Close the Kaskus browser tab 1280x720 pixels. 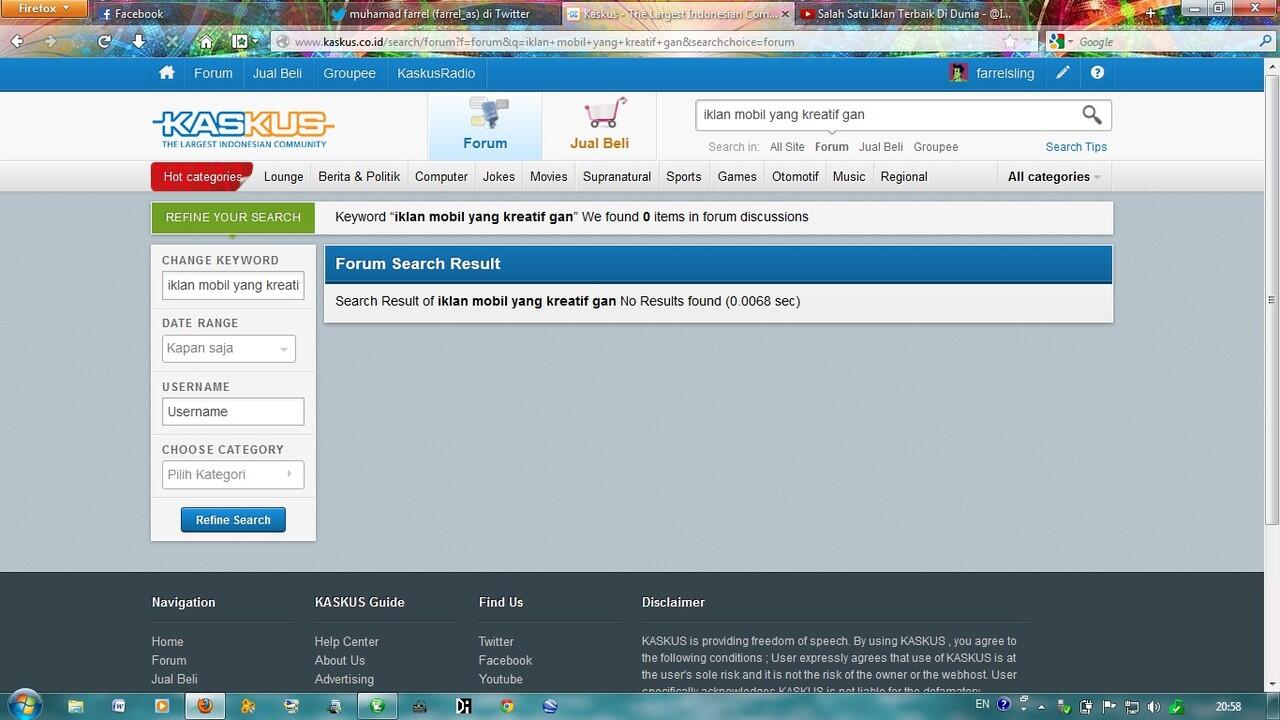coord(784,14)
